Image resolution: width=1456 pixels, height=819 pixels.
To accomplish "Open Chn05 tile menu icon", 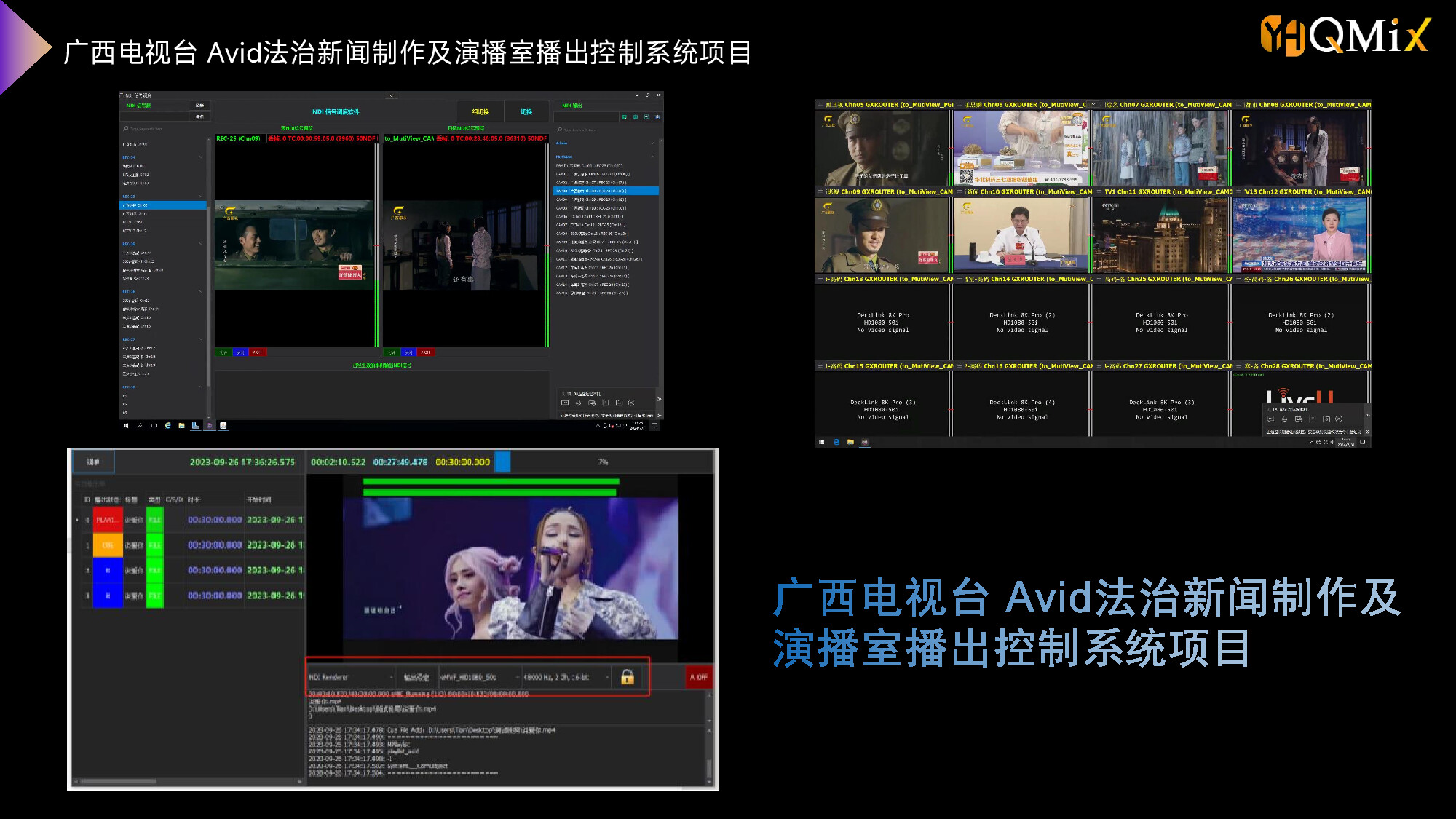I will pyautogui.click(x=820, y=105).
